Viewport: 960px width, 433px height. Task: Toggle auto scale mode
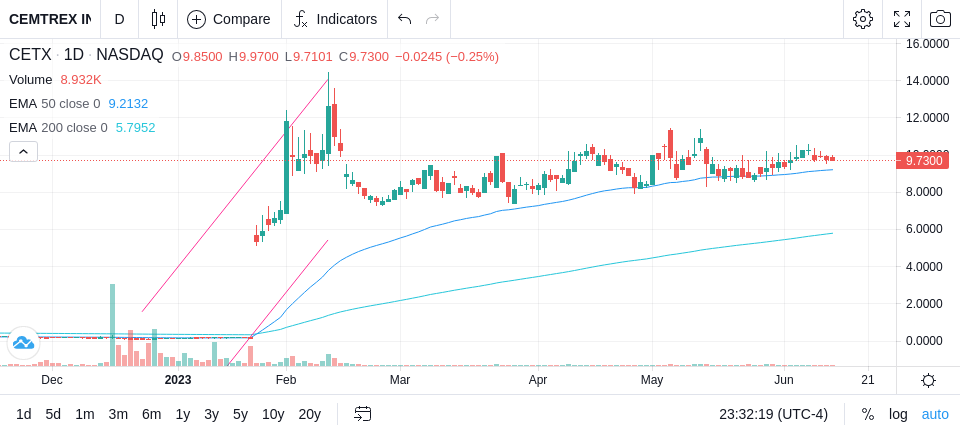pyautogui.click(x=935, y=415)
